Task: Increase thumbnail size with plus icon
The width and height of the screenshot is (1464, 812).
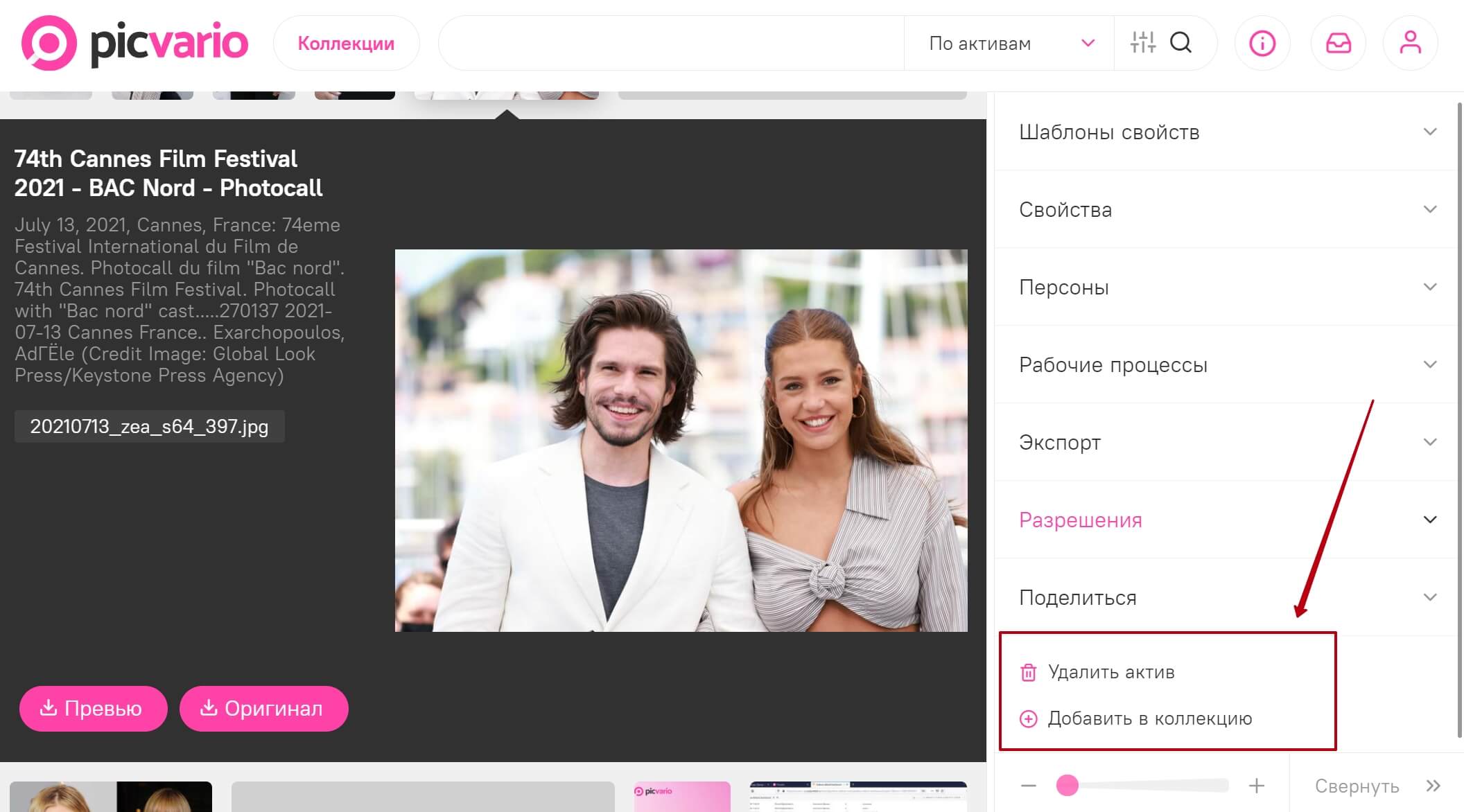Action: pos(1256,786)
